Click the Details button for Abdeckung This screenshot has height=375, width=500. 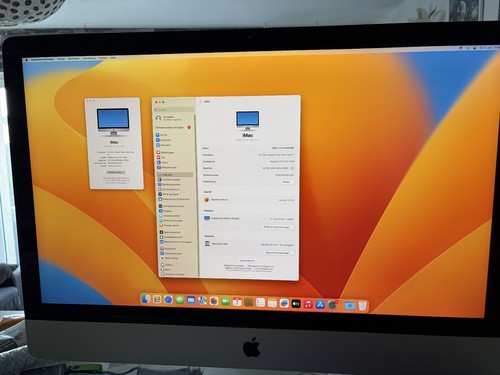tap(287, 182)
